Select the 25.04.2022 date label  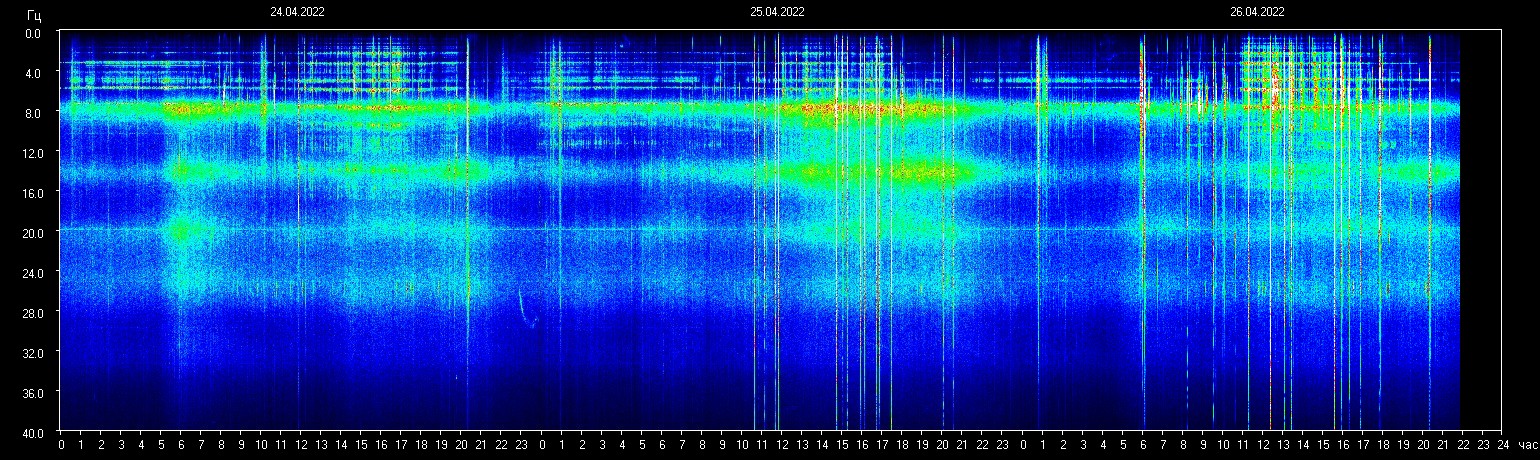(x=777, y=13)
